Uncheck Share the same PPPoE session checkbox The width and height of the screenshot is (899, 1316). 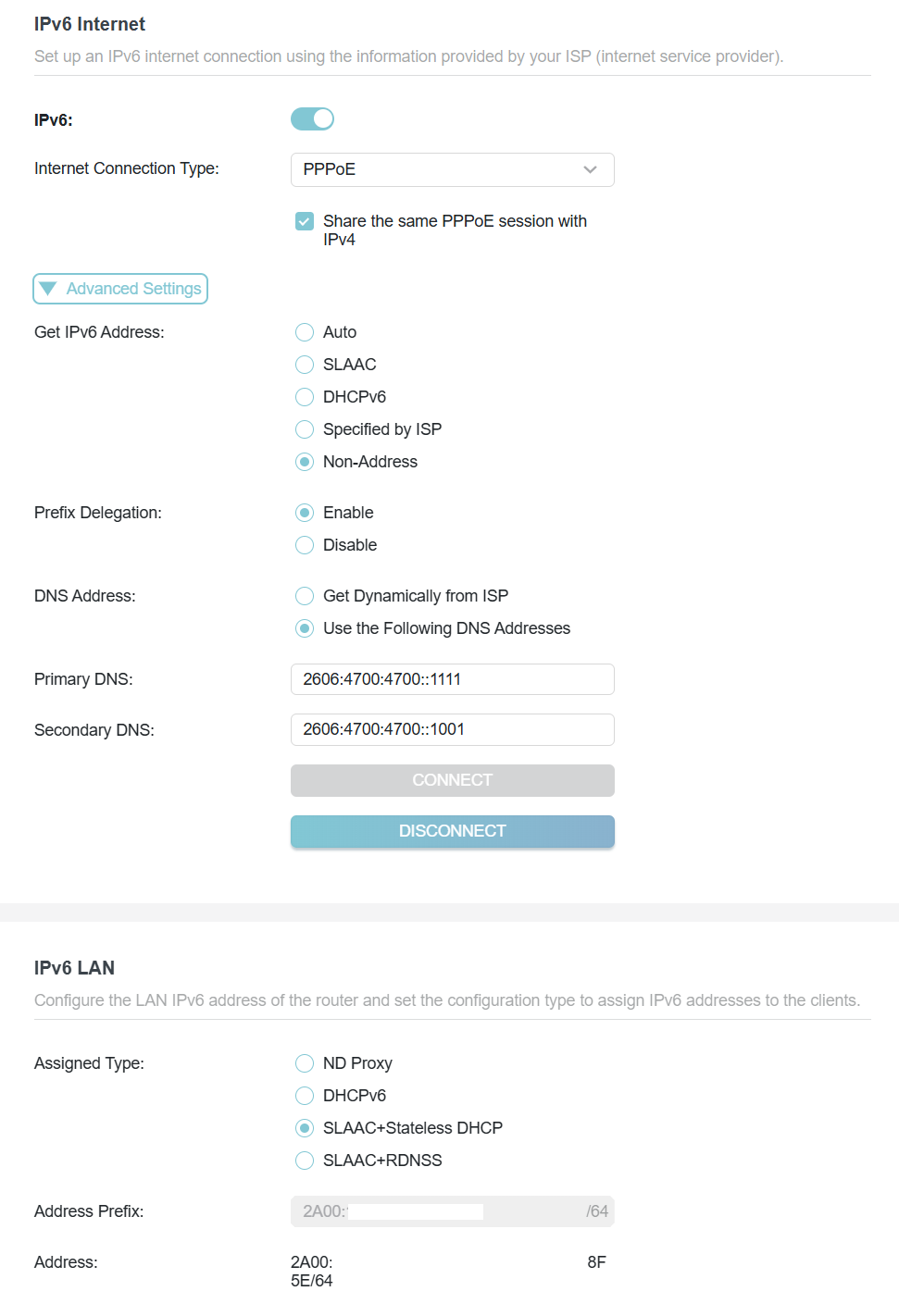click(305, 221)
